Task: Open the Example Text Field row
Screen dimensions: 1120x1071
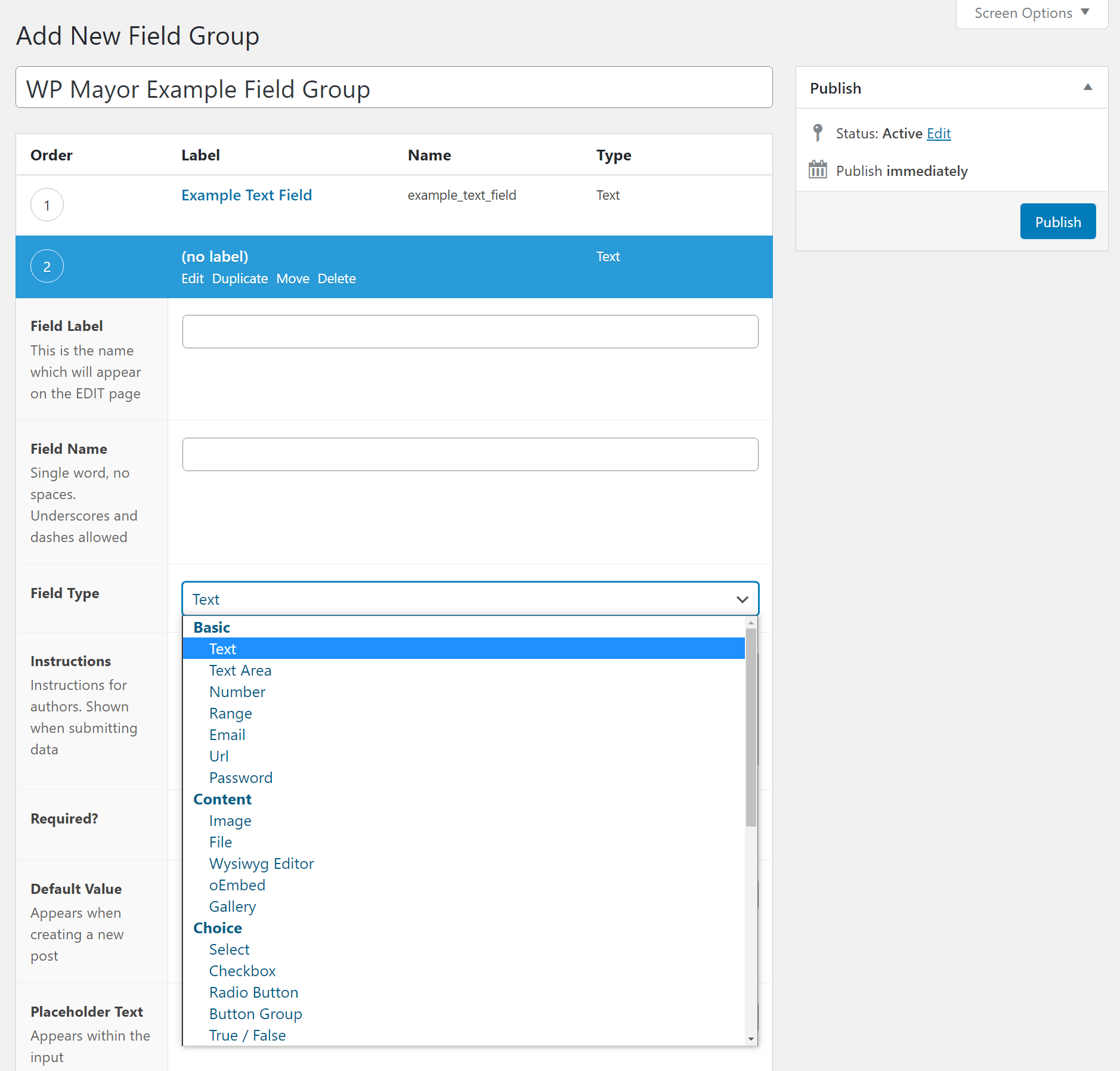Action: [x=247, y=195]
